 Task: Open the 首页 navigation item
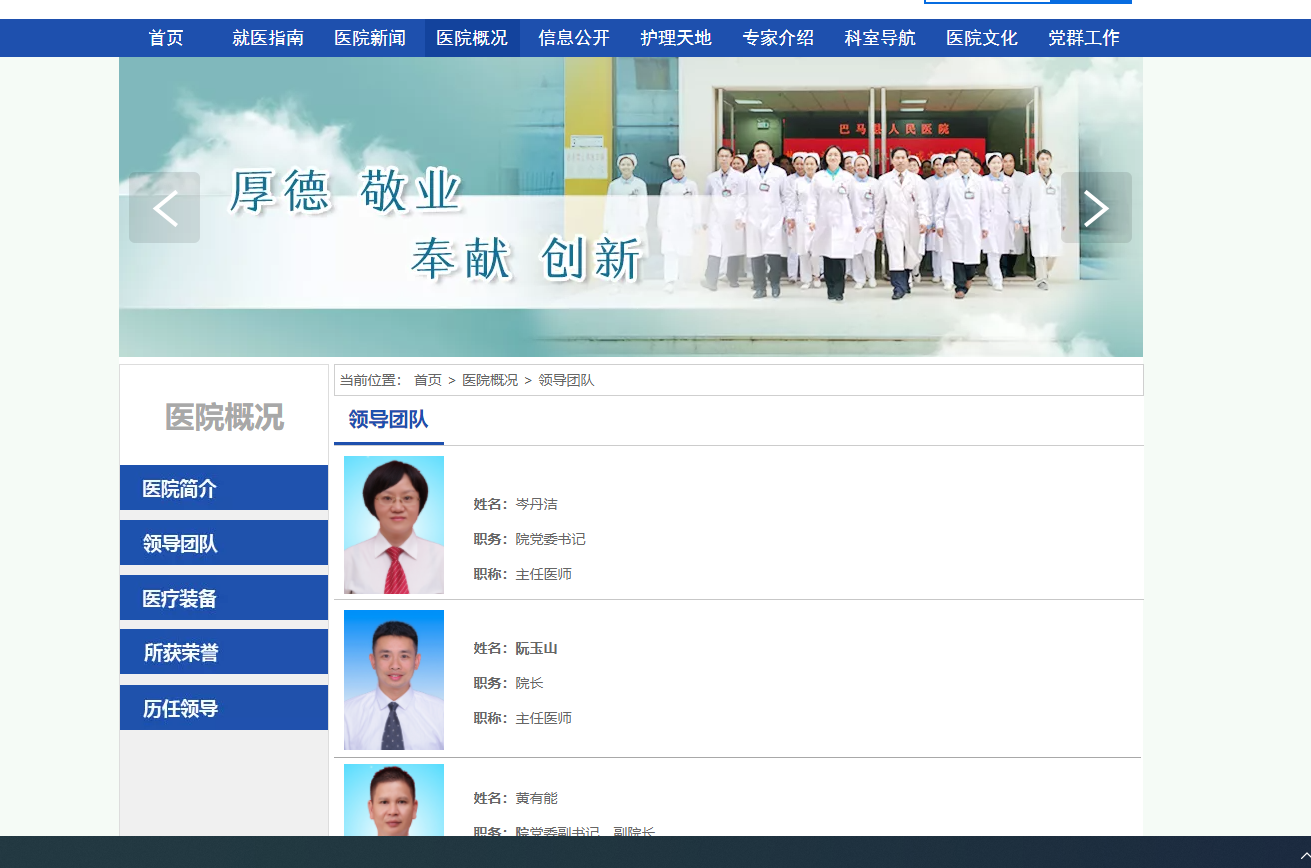click(166, 38)
